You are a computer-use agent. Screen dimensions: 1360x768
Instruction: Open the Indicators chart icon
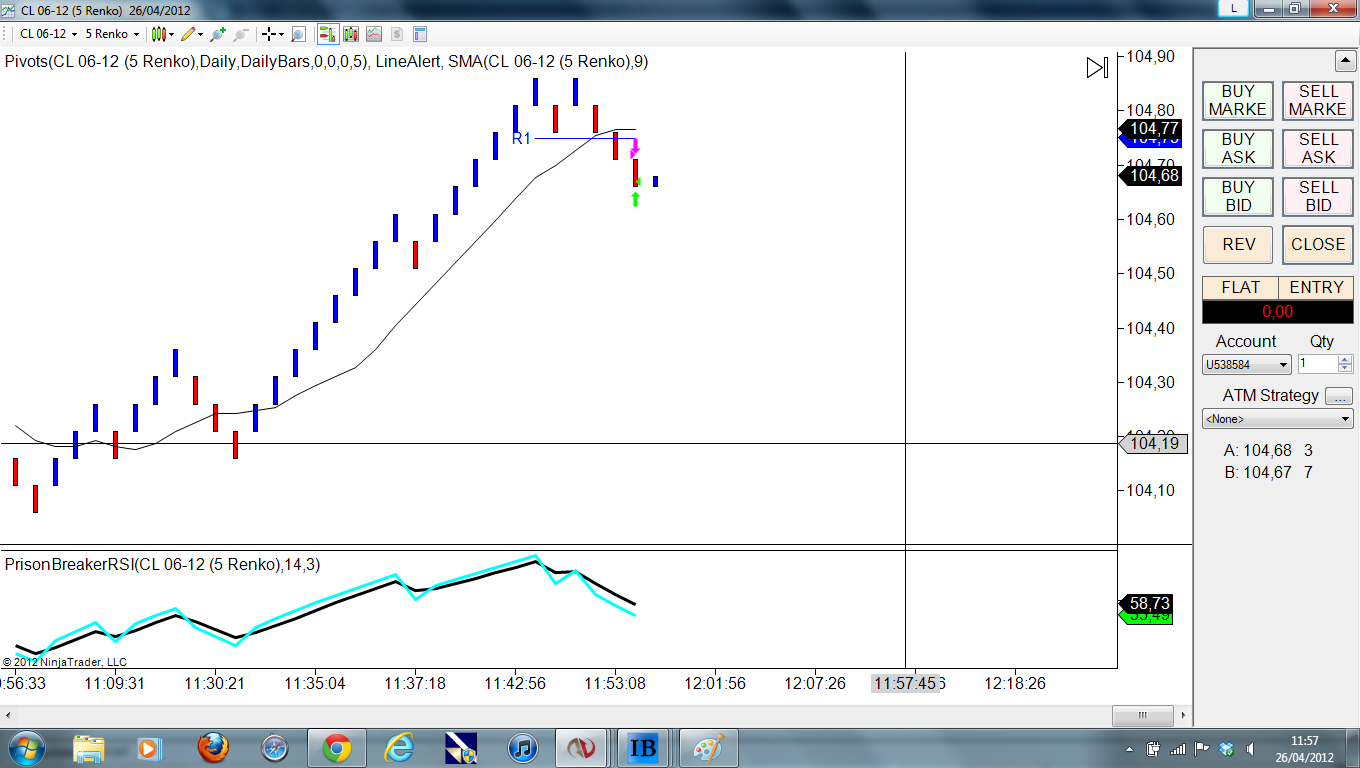pos(374,34)
